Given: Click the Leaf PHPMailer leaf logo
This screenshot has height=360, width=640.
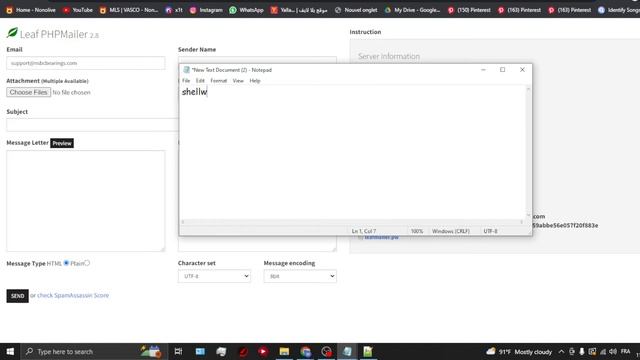Looking at the screenshot, I should 12,33.
